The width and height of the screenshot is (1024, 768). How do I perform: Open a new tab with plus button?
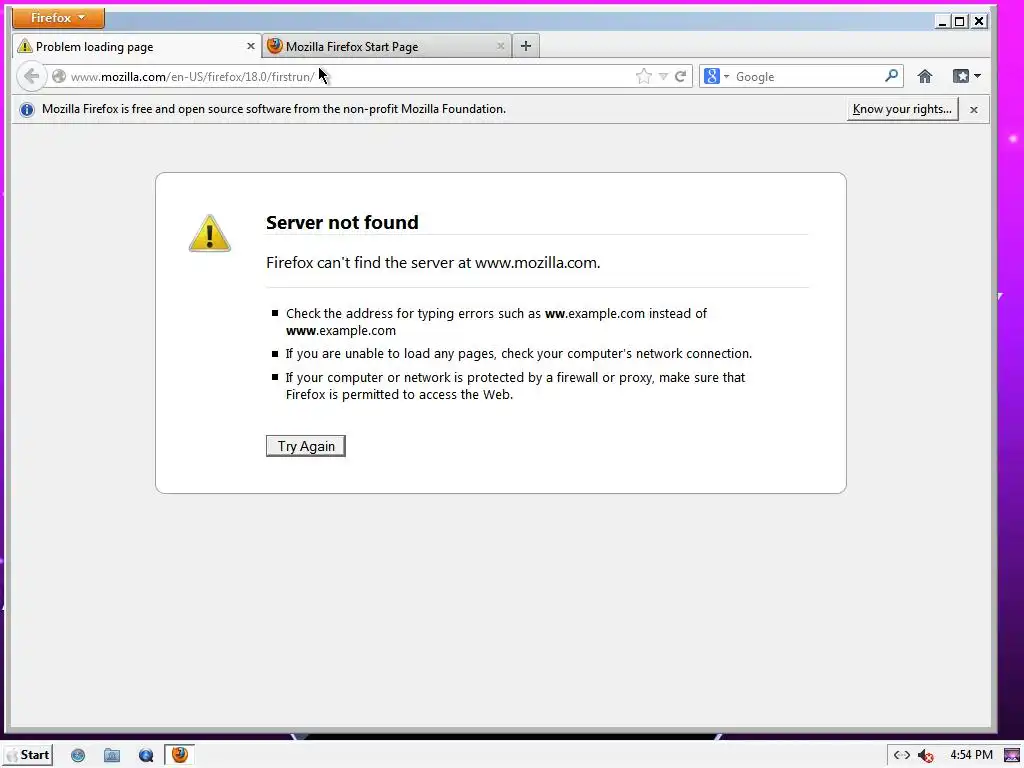[526, 46]
